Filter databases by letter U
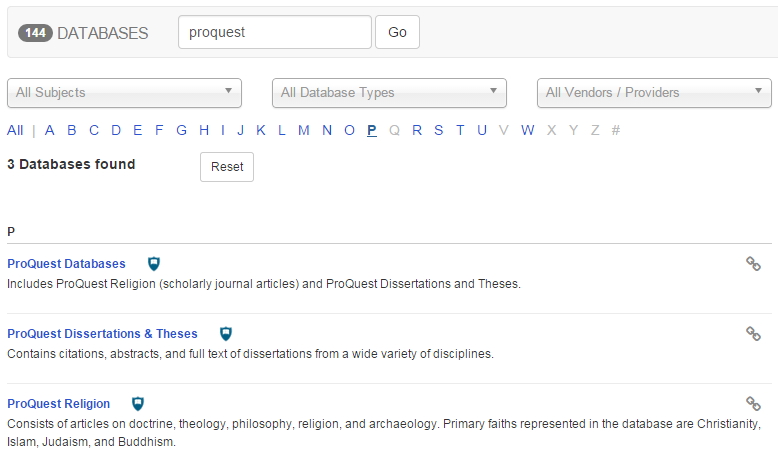This screenshot has height=454, width=778. (482, 130)
